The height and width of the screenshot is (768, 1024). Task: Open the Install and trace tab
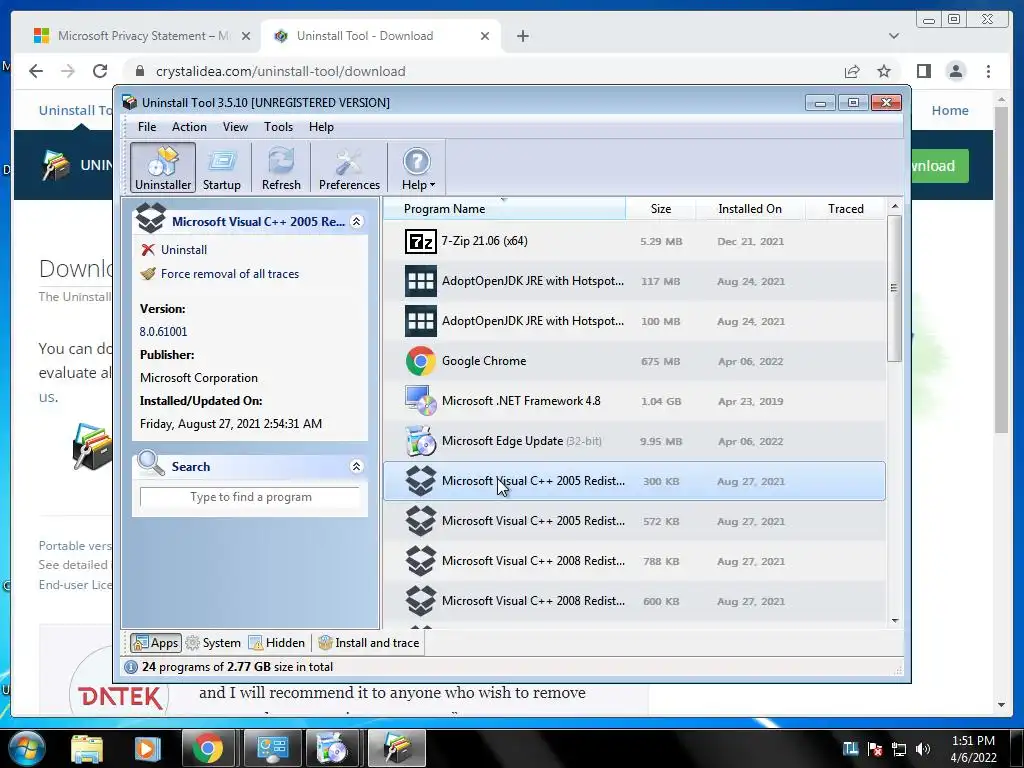(369, 643)
